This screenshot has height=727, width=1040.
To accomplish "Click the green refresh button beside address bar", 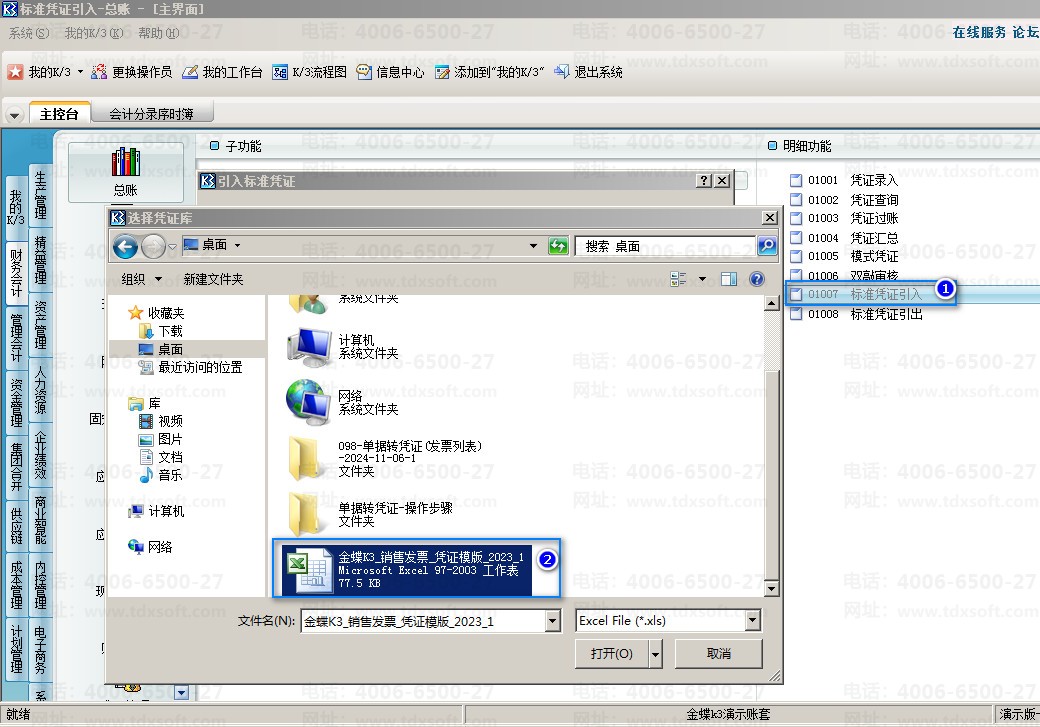I will tap(558, 246).
